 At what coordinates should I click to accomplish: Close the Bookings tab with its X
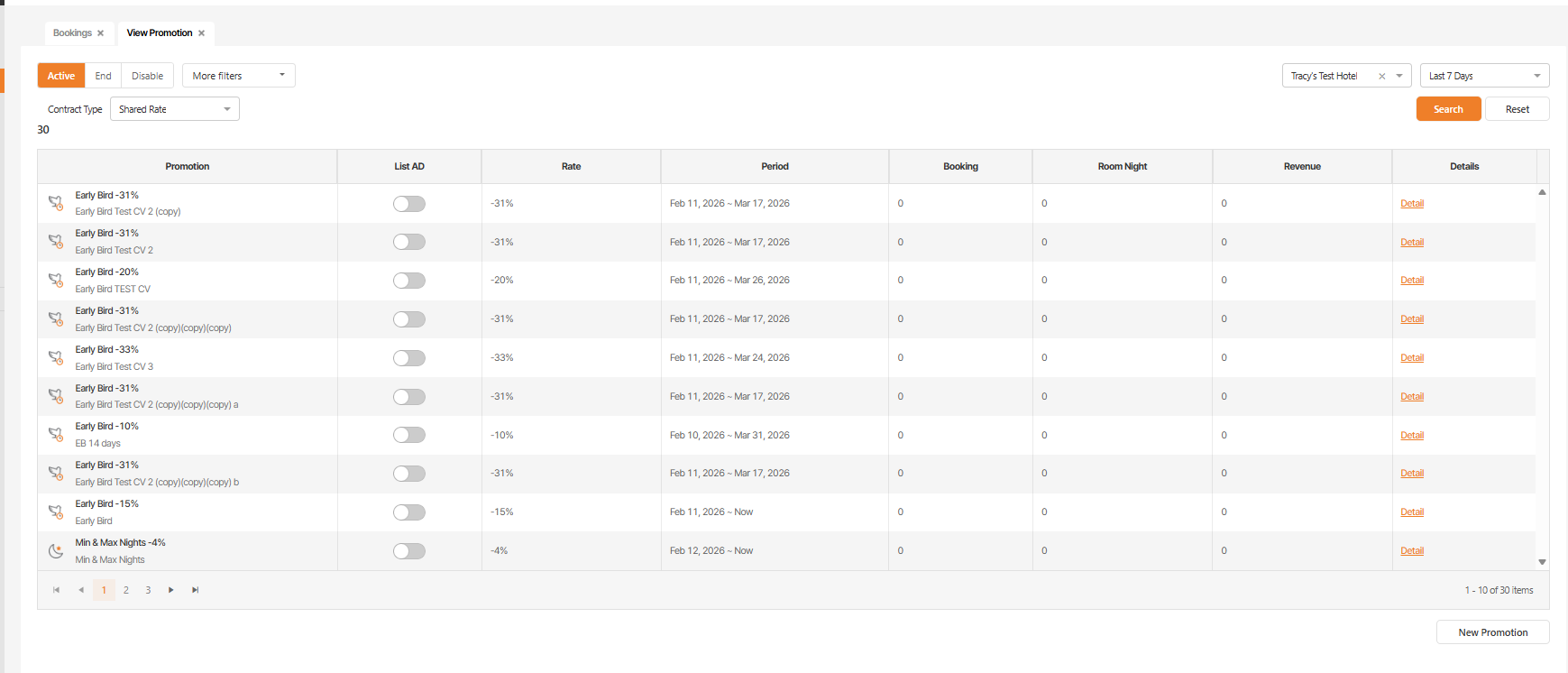click(x=101, y=33)
